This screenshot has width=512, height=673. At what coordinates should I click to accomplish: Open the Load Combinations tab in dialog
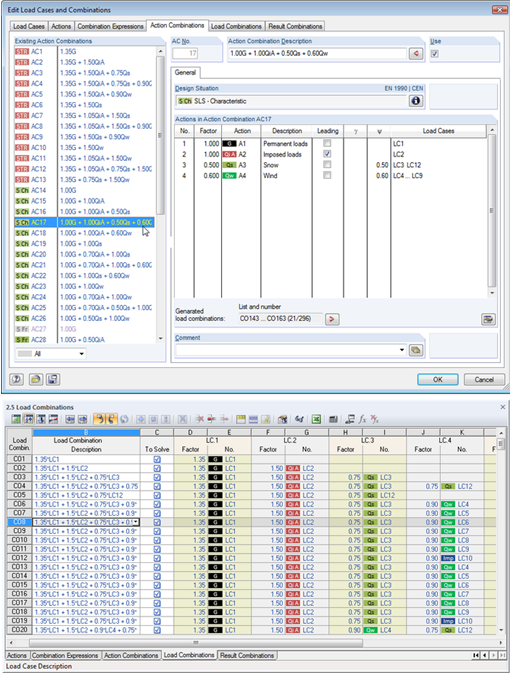point(236,26)
